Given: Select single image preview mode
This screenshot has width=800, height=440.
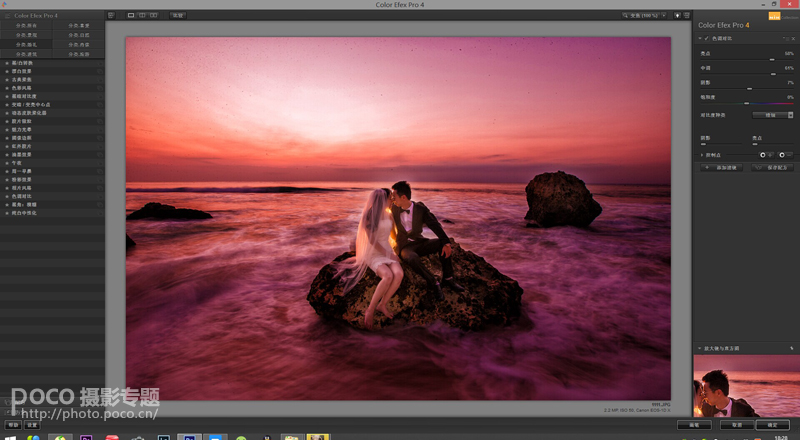Looking at the screenshot, I should 131,15.
